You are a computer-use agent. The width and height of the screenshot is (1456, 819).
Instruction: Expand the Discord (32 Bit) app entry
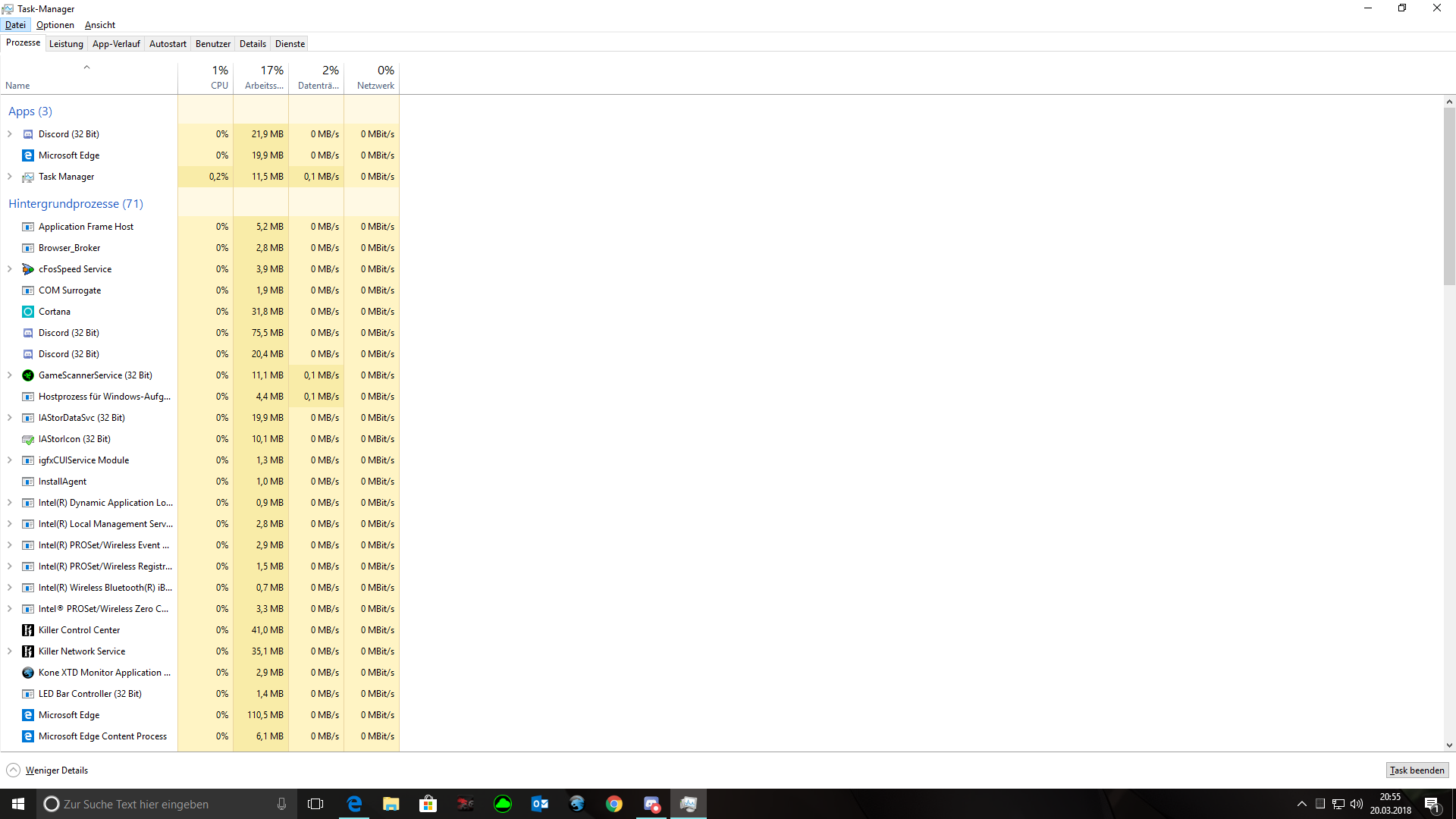[10, 134]
